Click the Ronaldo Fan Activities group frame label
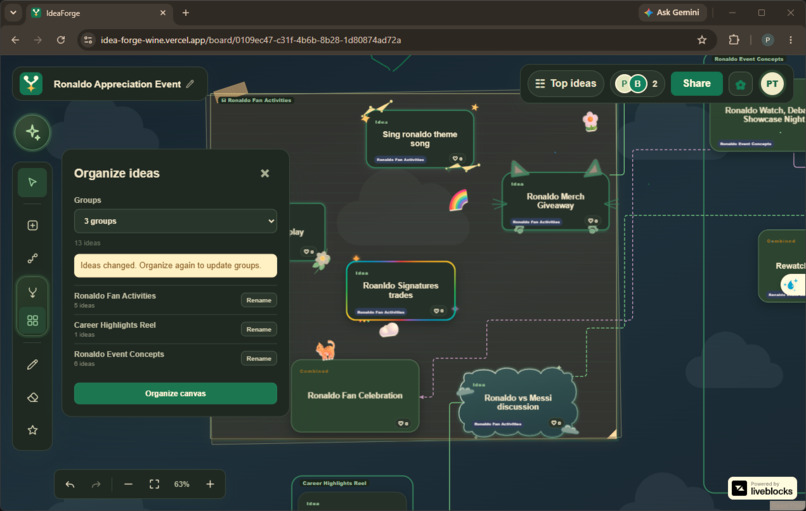 (256, 100)
